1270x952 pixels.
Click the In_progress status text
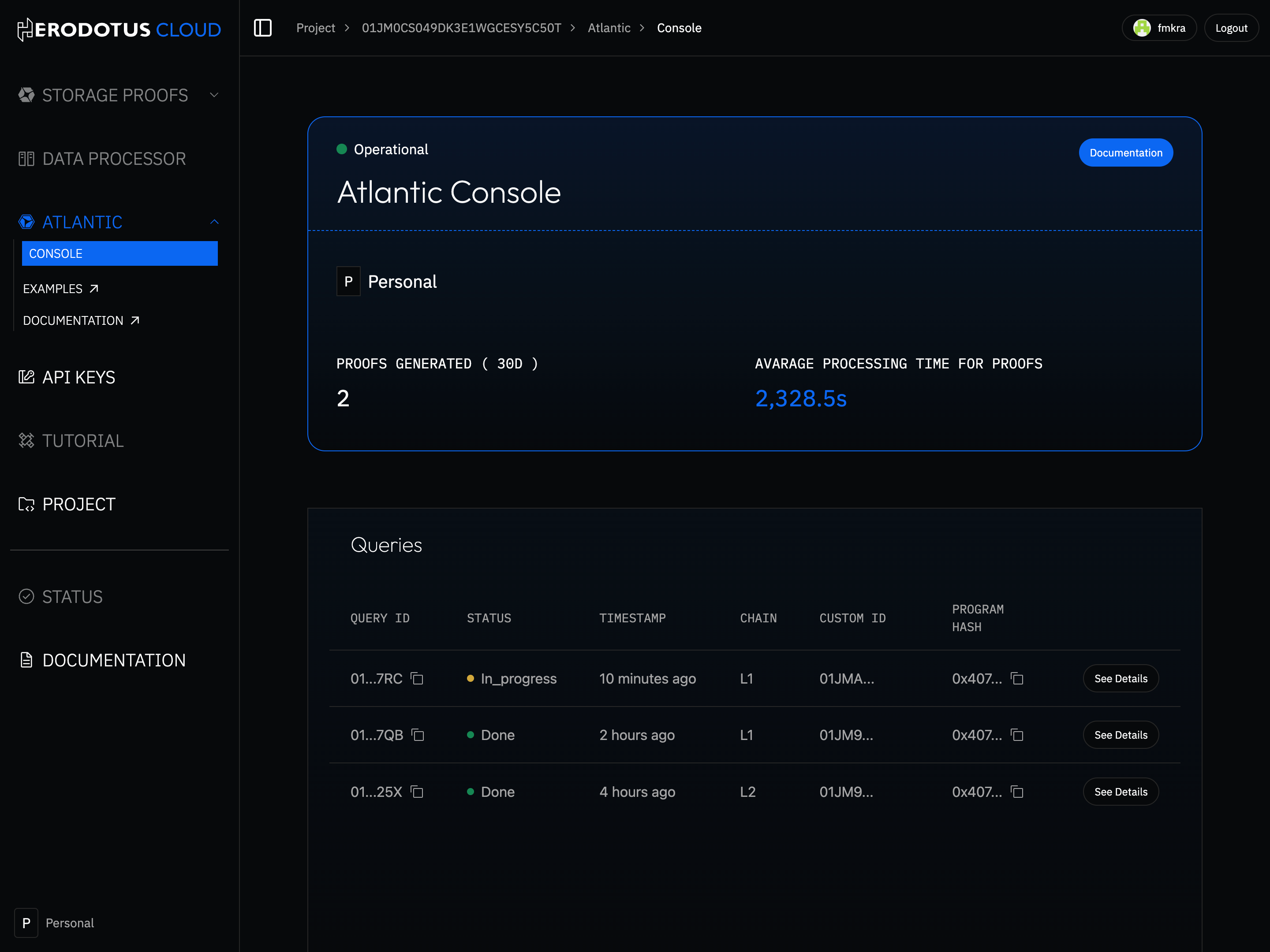point(519,679)
